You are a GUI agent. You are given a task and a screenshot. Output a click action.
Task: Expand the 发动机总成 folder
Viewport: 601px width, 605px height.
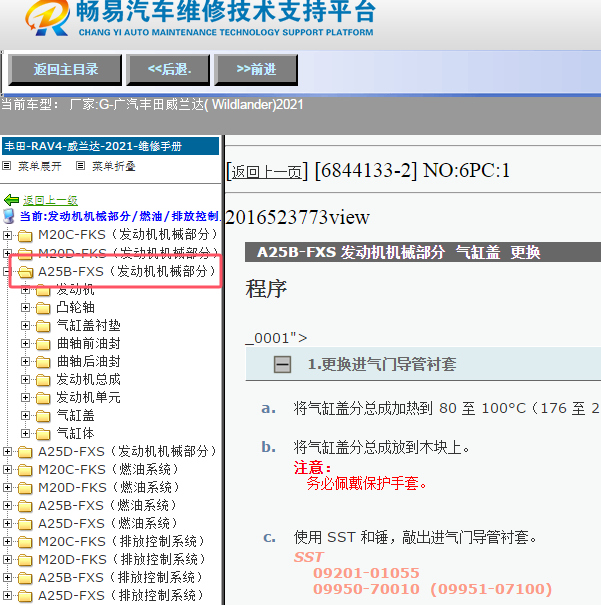(x=25, y=380)
